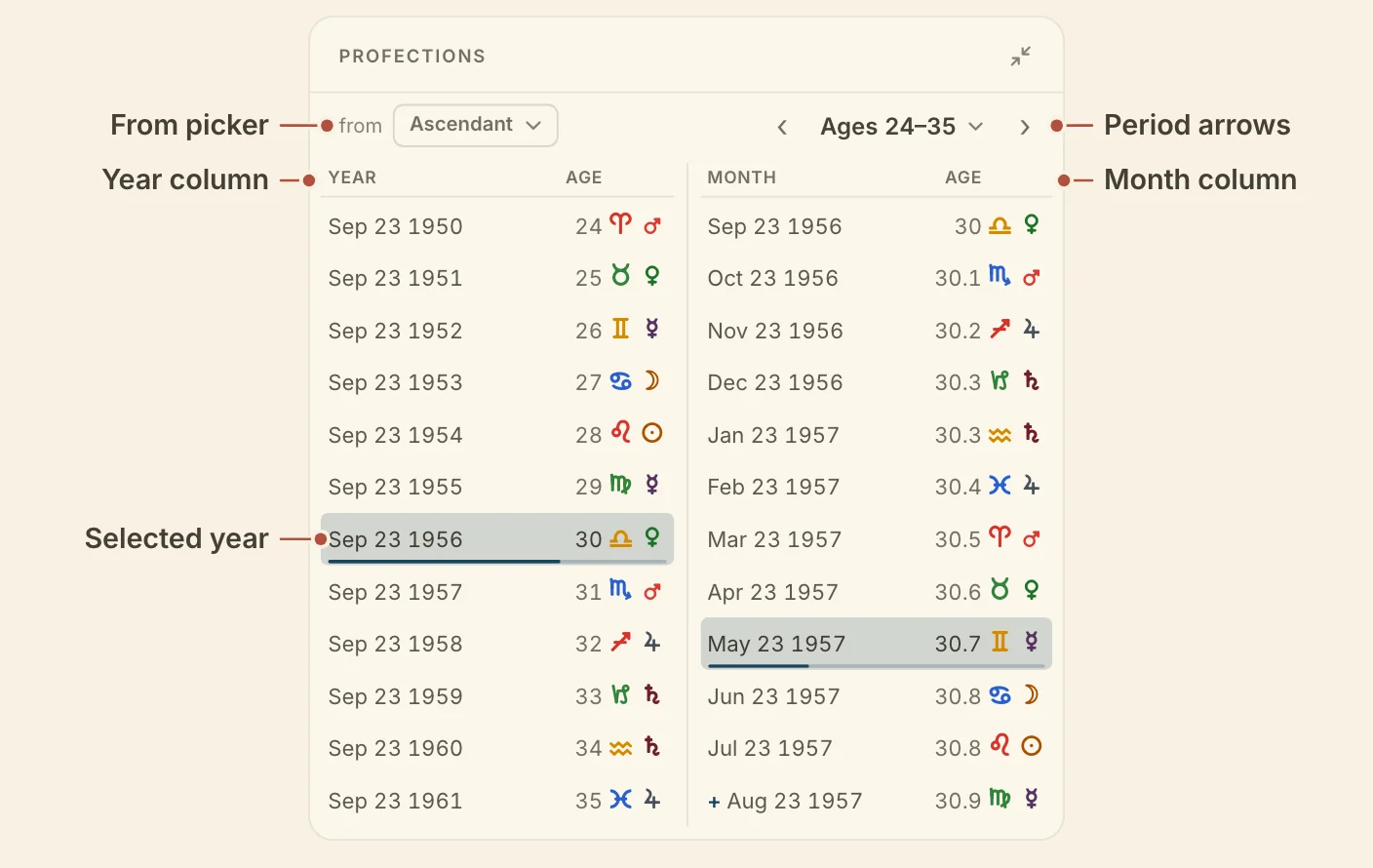
Task: Click the age value 30.8 for Jun 23 1957
Action: (958, 696)
